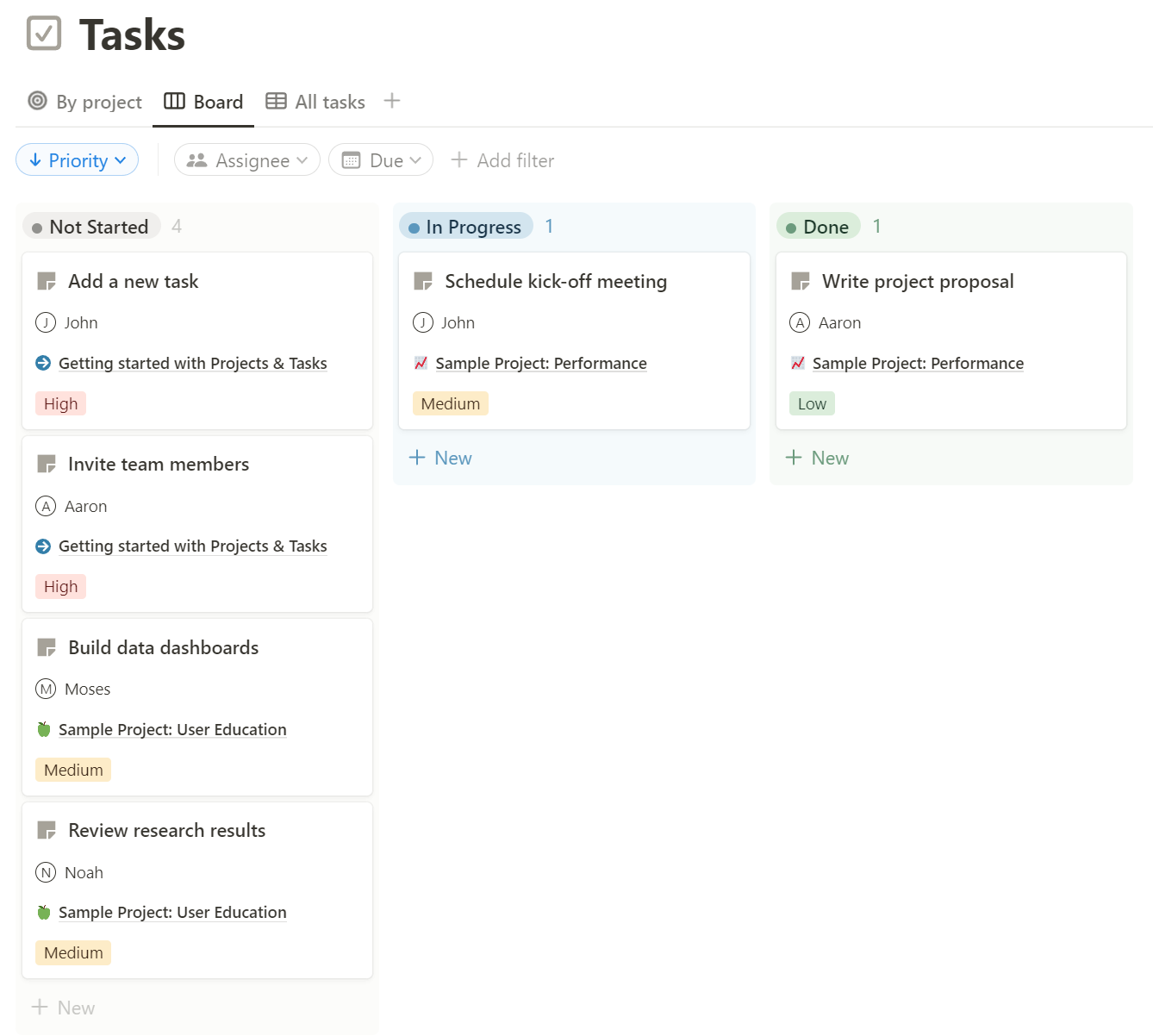Click the High priority tag on Add a new task
1153x1036 pixels.
point(60,403)
